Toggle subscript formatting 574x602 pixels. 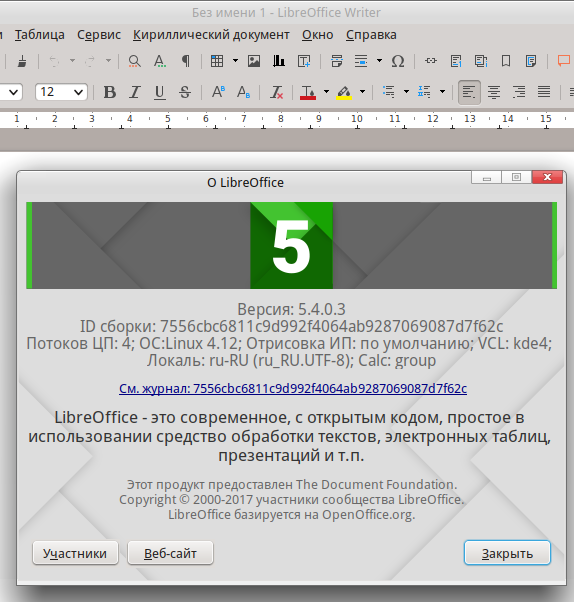[243, 92]
